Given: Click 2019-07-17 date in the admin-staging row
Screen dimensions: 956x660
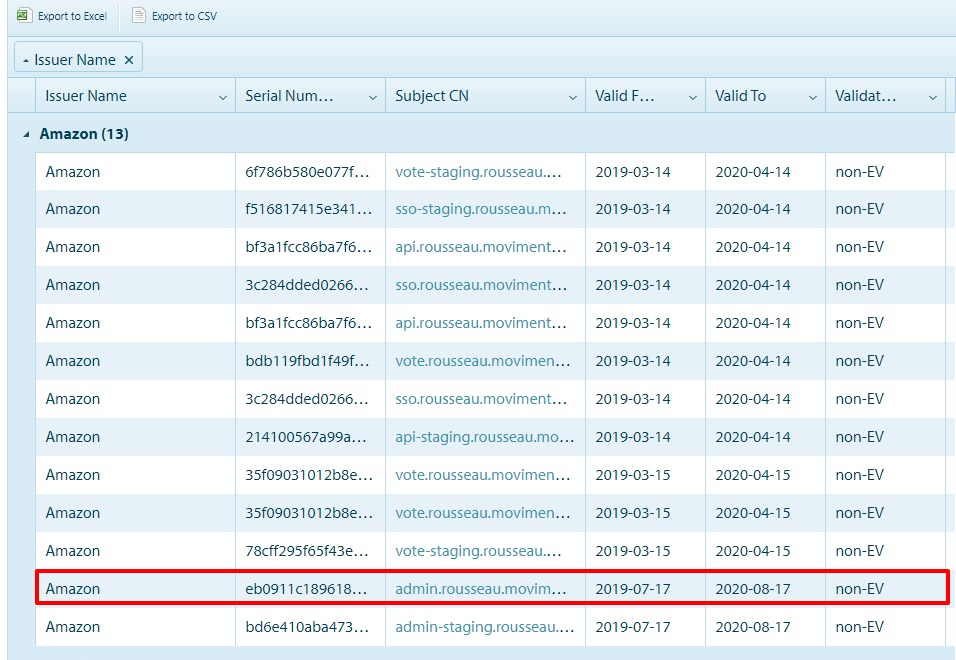Looking at the screenshot, I should [x=632, y=626].
